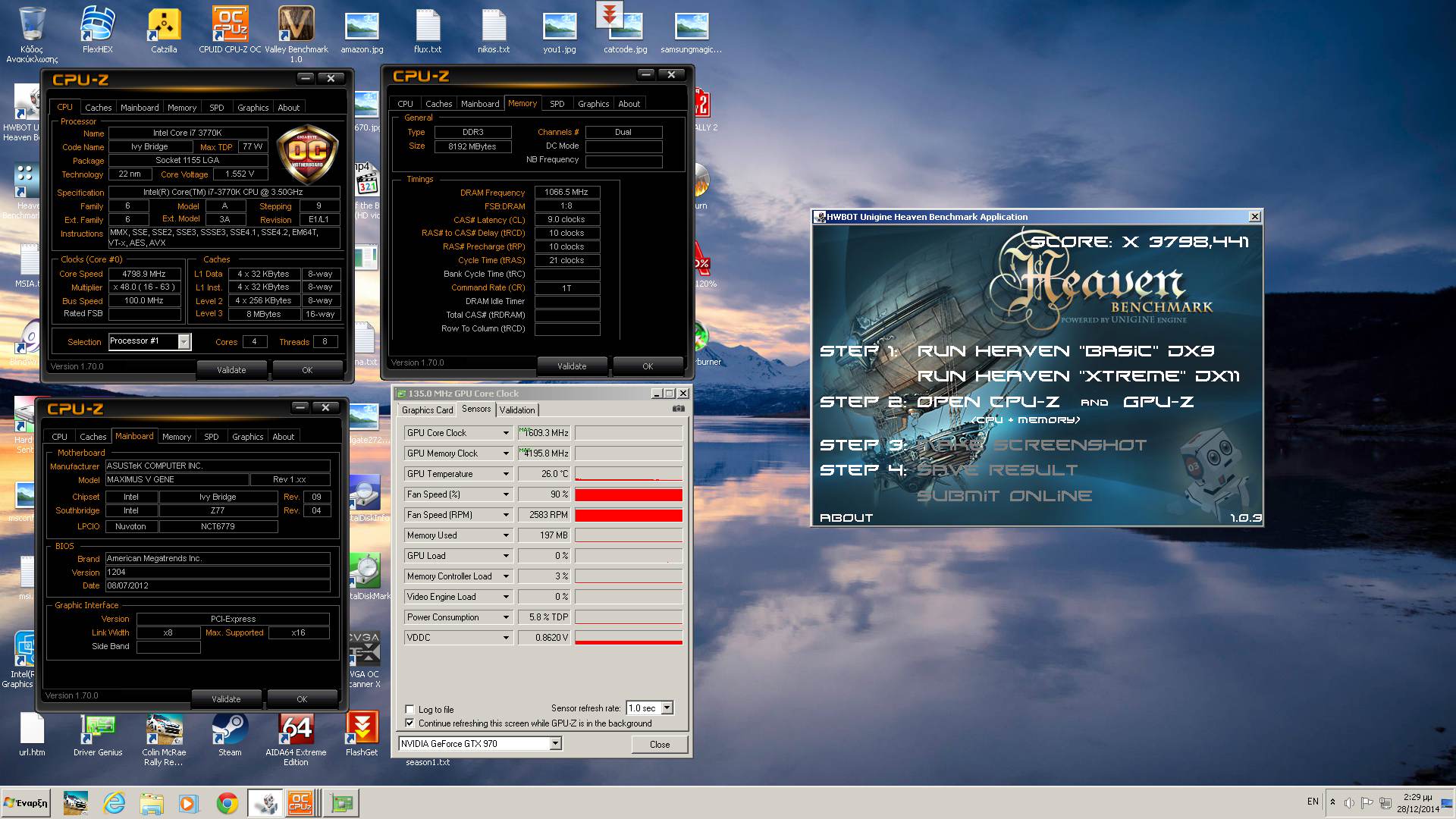Uncheck Continue refreshing in background option

409,723
